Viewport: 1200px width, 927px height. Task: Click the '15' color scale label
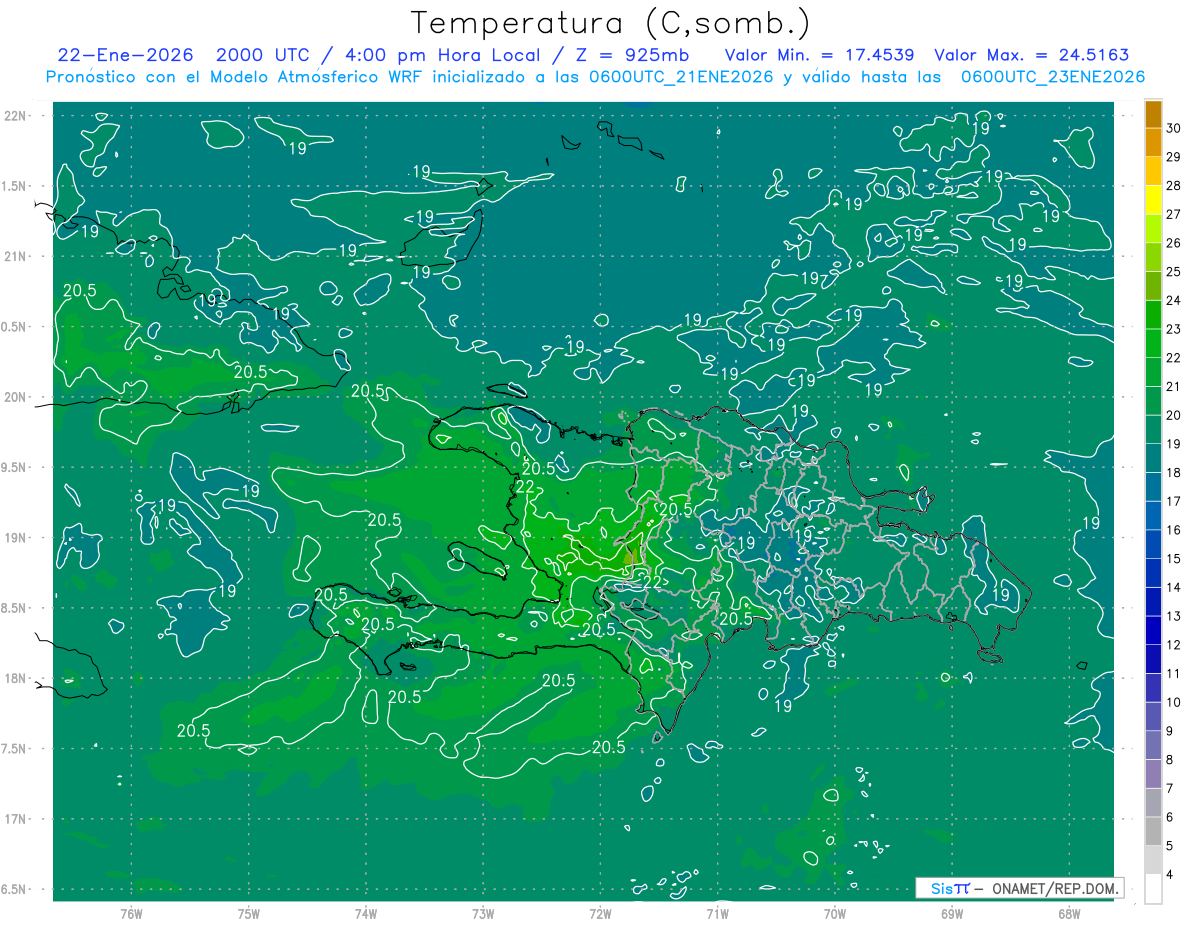click(x=1175, y=558)
